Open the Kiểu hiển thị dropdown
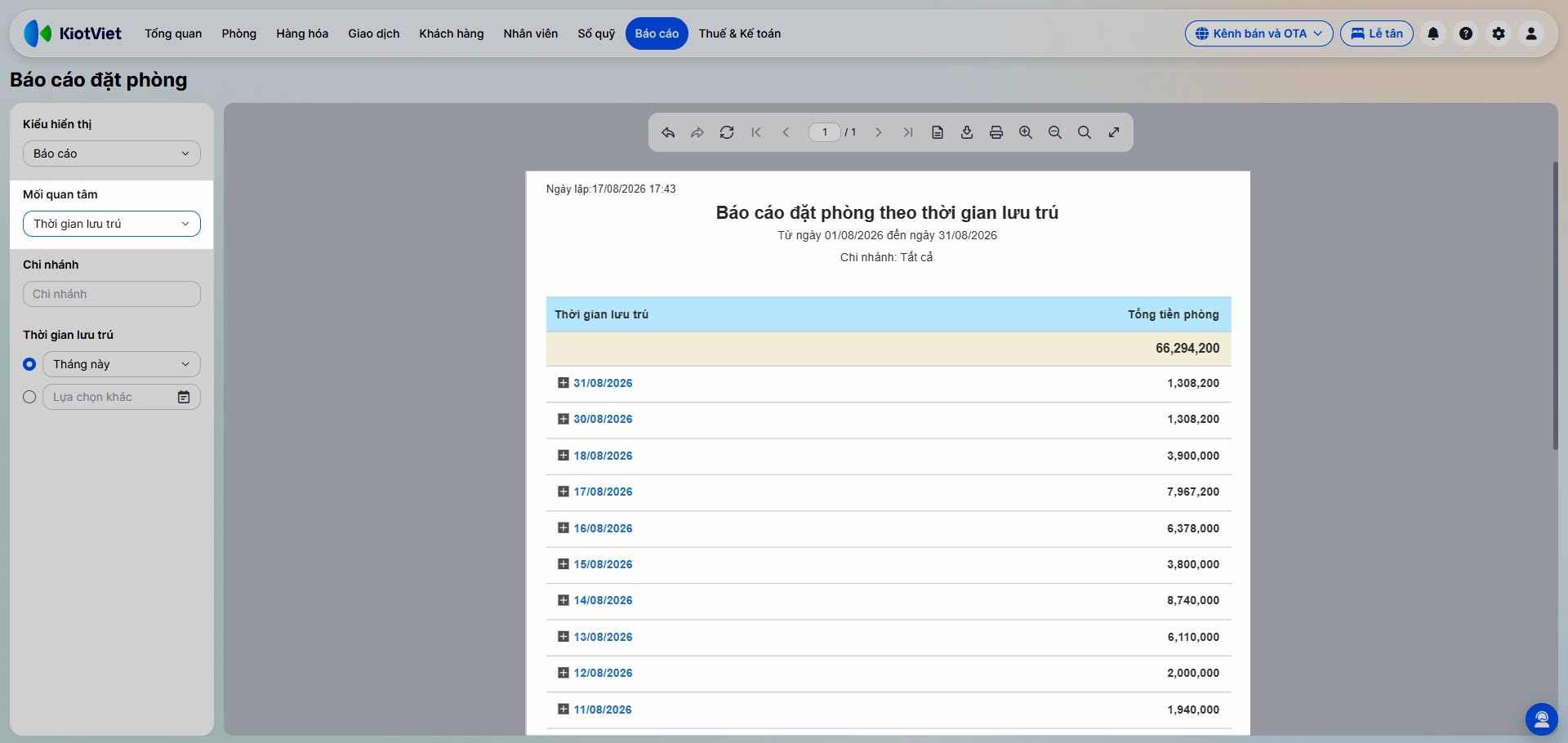 click(x=112, y=153)
